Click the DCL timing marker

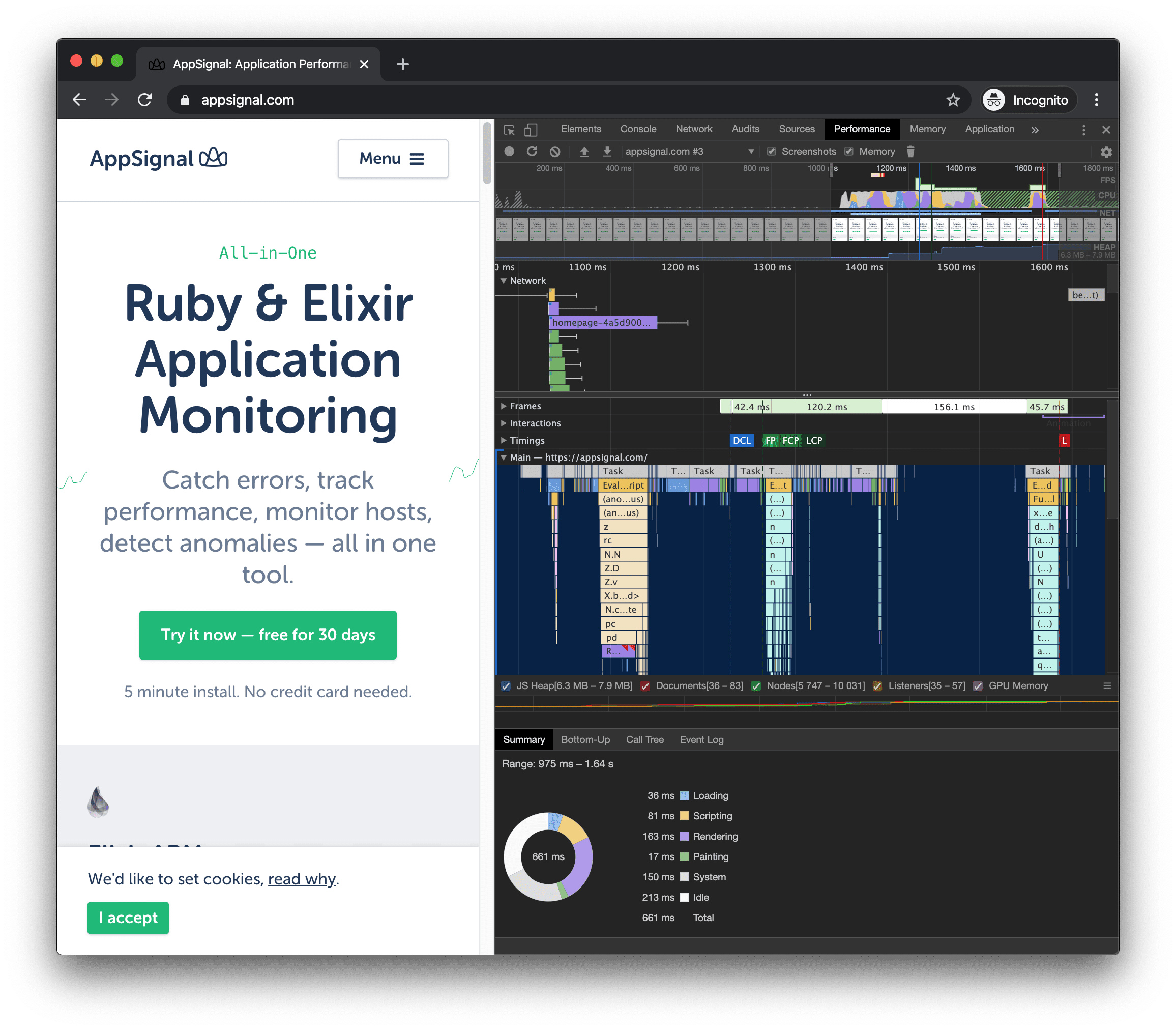741,440
